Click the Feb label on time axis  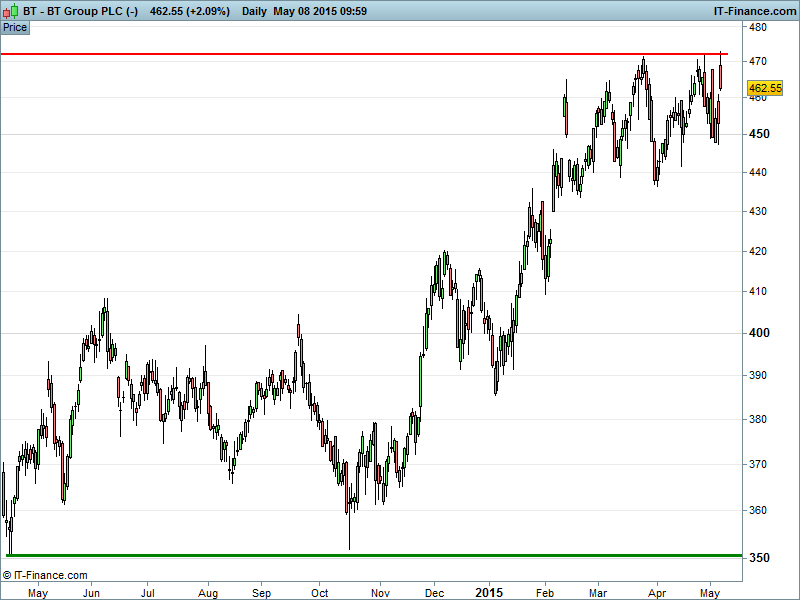(x=546, y=593)
